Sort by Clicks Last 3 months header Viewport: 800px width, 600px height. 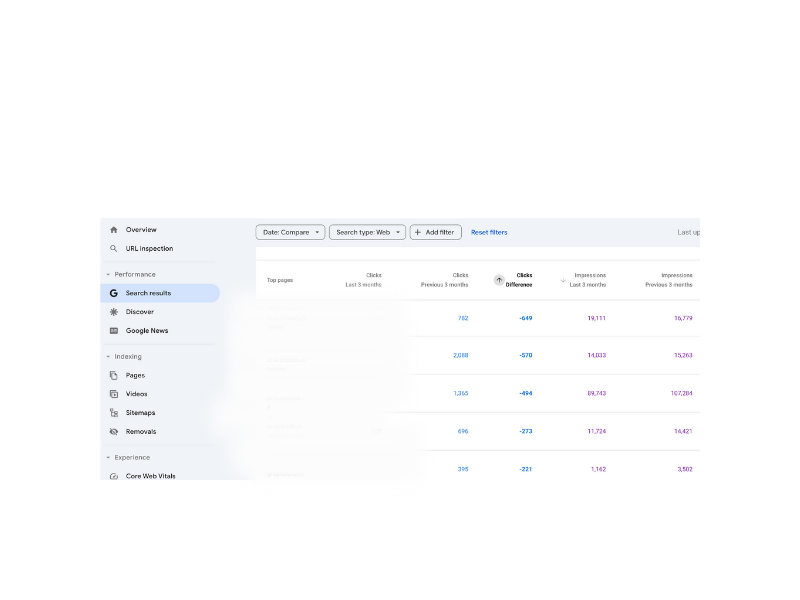(363, 280)
